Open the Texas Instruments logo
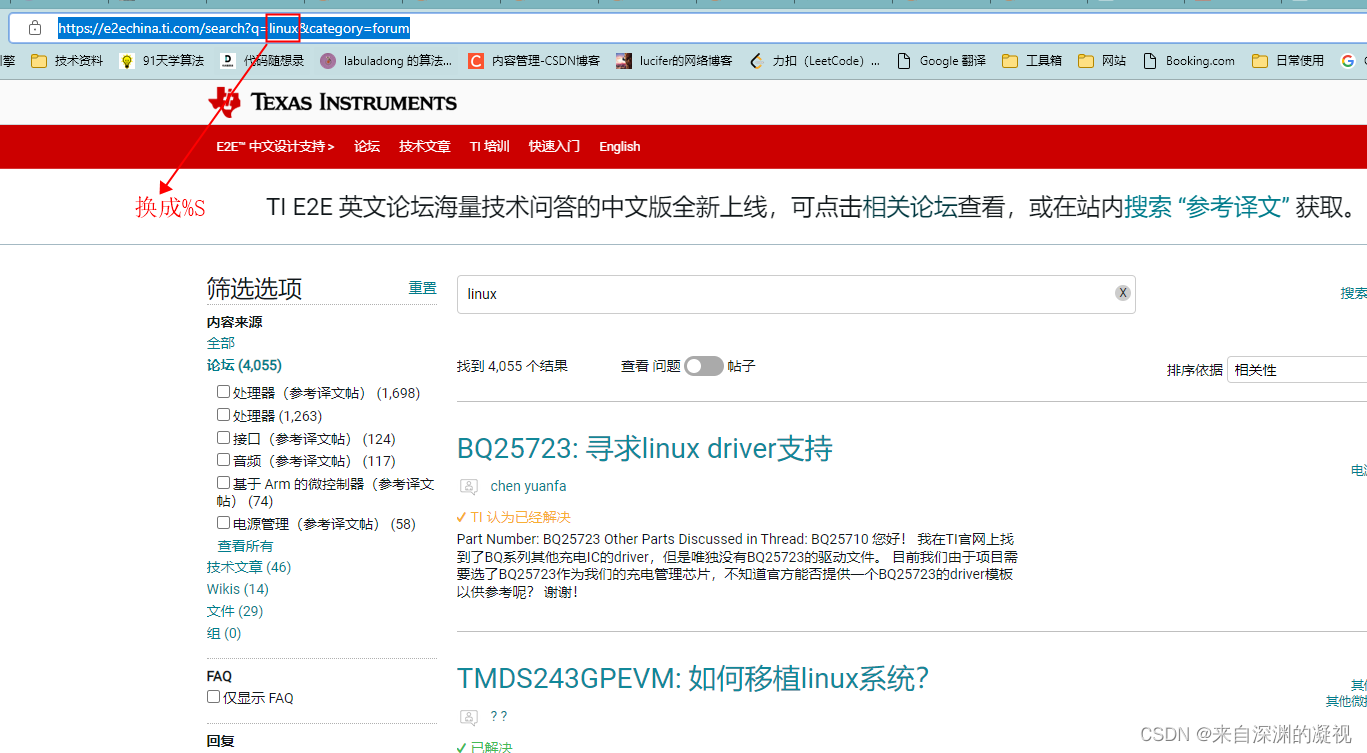This screenshot has height=753, width=1367. 332,101
